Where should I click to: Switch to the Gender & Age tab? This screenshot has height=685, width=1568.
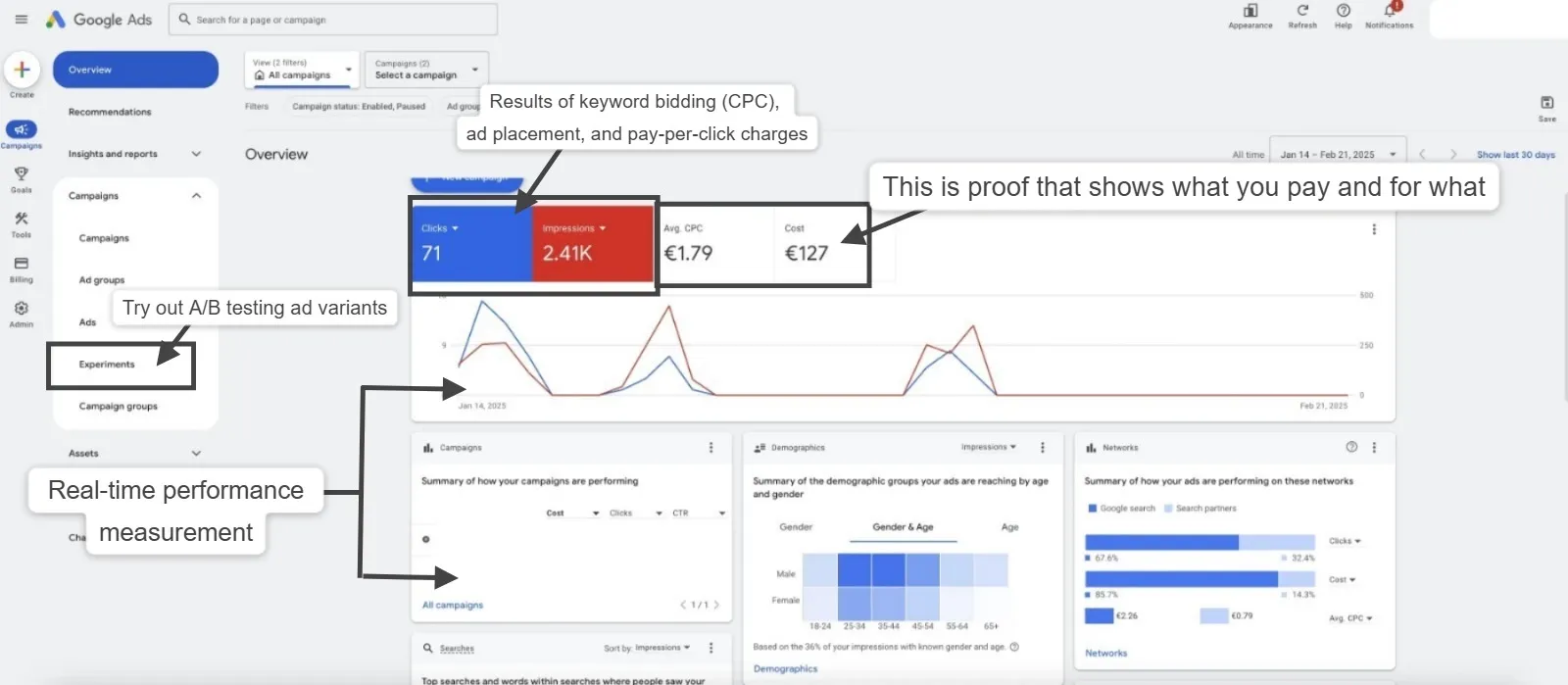[x=903, y=527]
